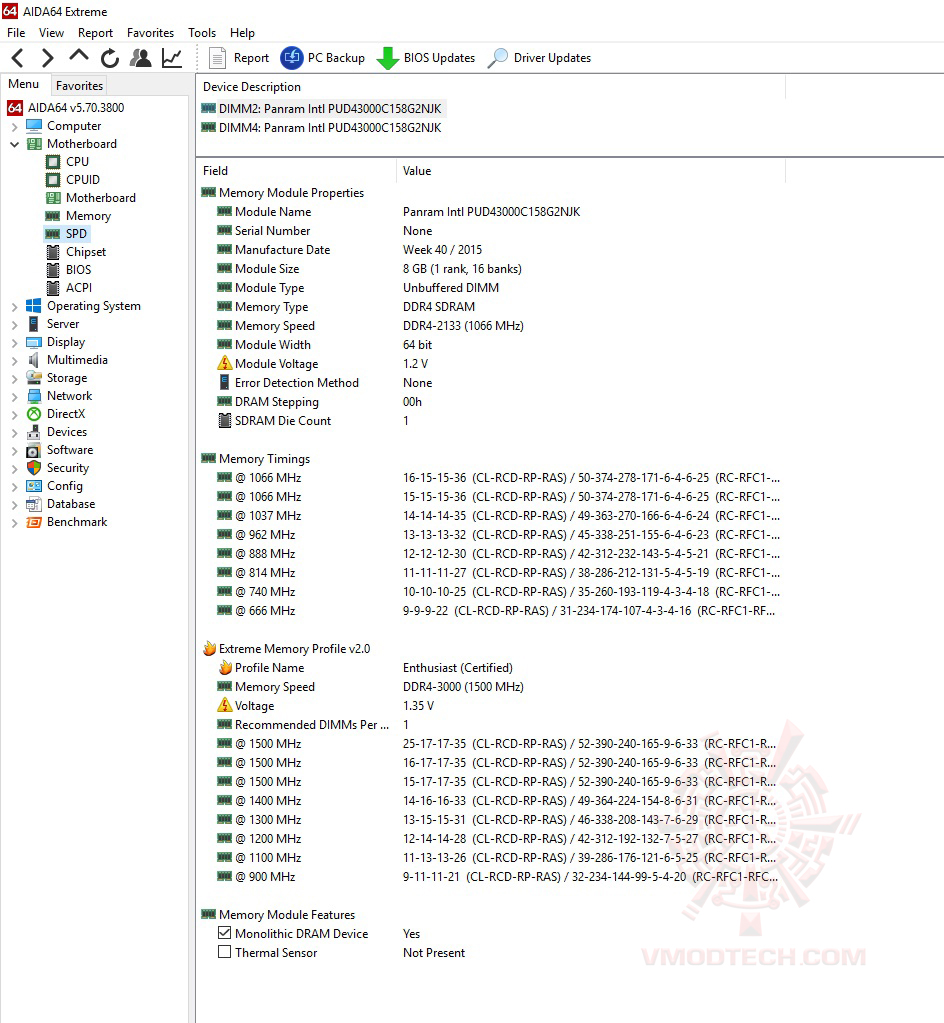This screenshot has width=944, height=1023.
Task: Click the Operating System Windows icon
Action: (33, 306)
